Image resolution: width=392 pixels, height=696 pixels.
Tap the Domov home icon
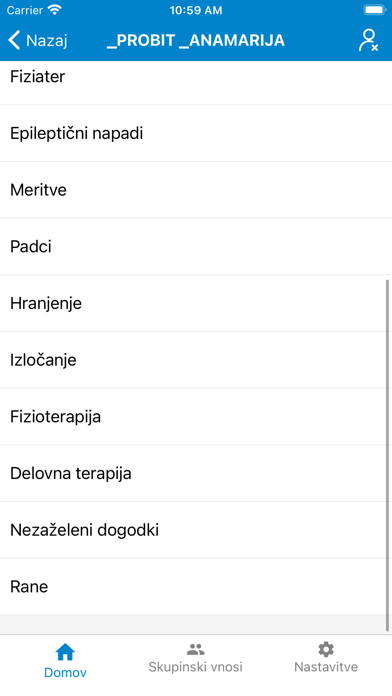65,652
